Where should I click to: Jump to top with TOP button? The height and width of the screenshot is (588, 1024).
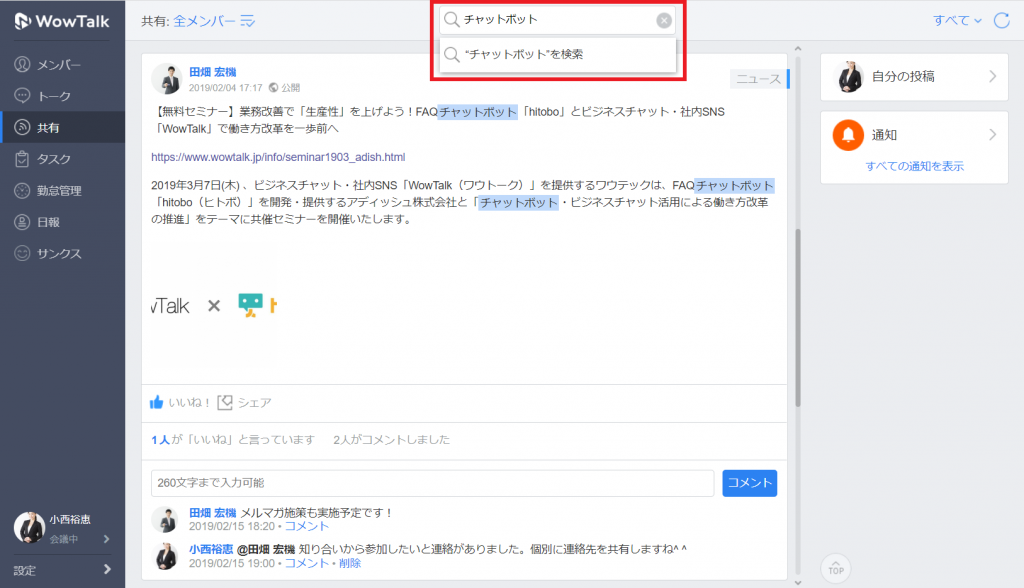tap(836, 568)
